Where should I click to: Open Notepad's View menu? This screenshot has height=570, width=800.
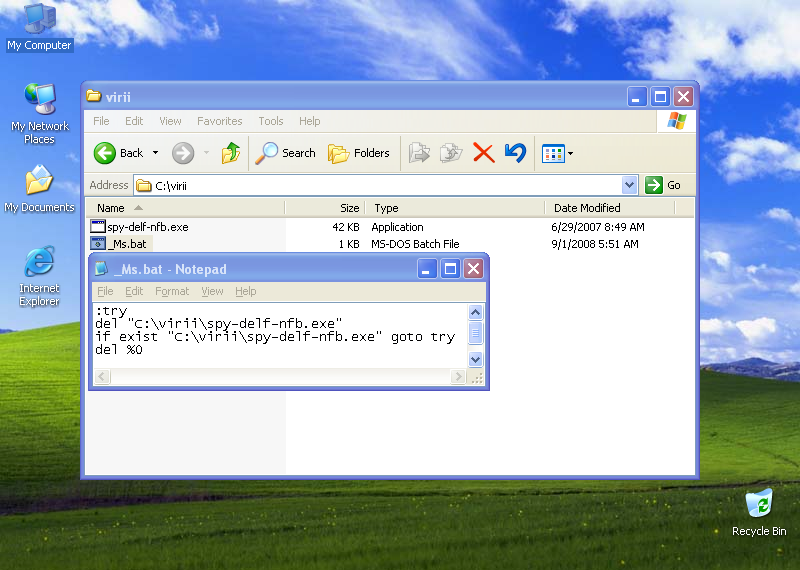[212, 291]
